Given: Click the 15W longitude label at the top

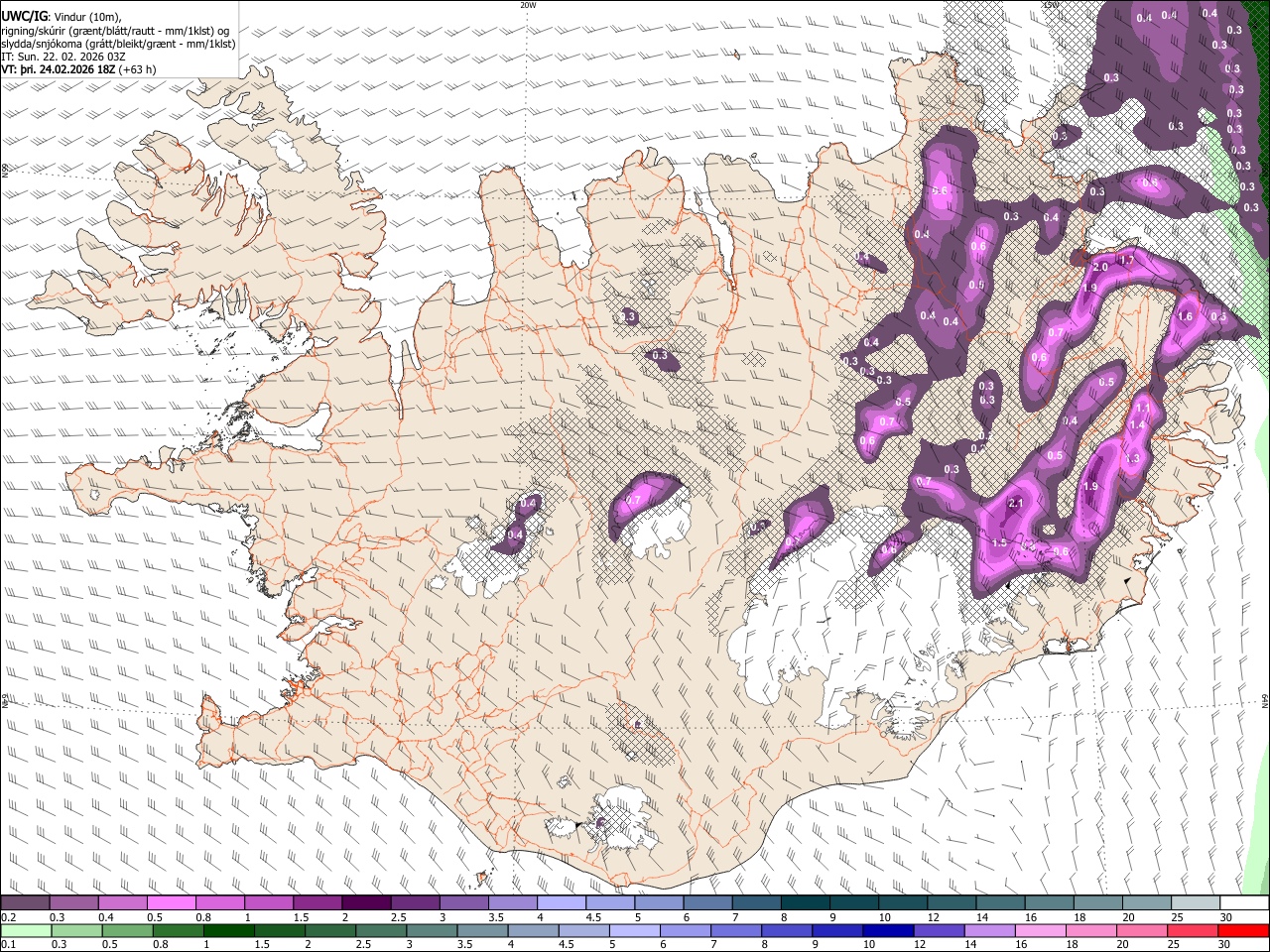Looking at the screenshot, I should (1051, 5).
